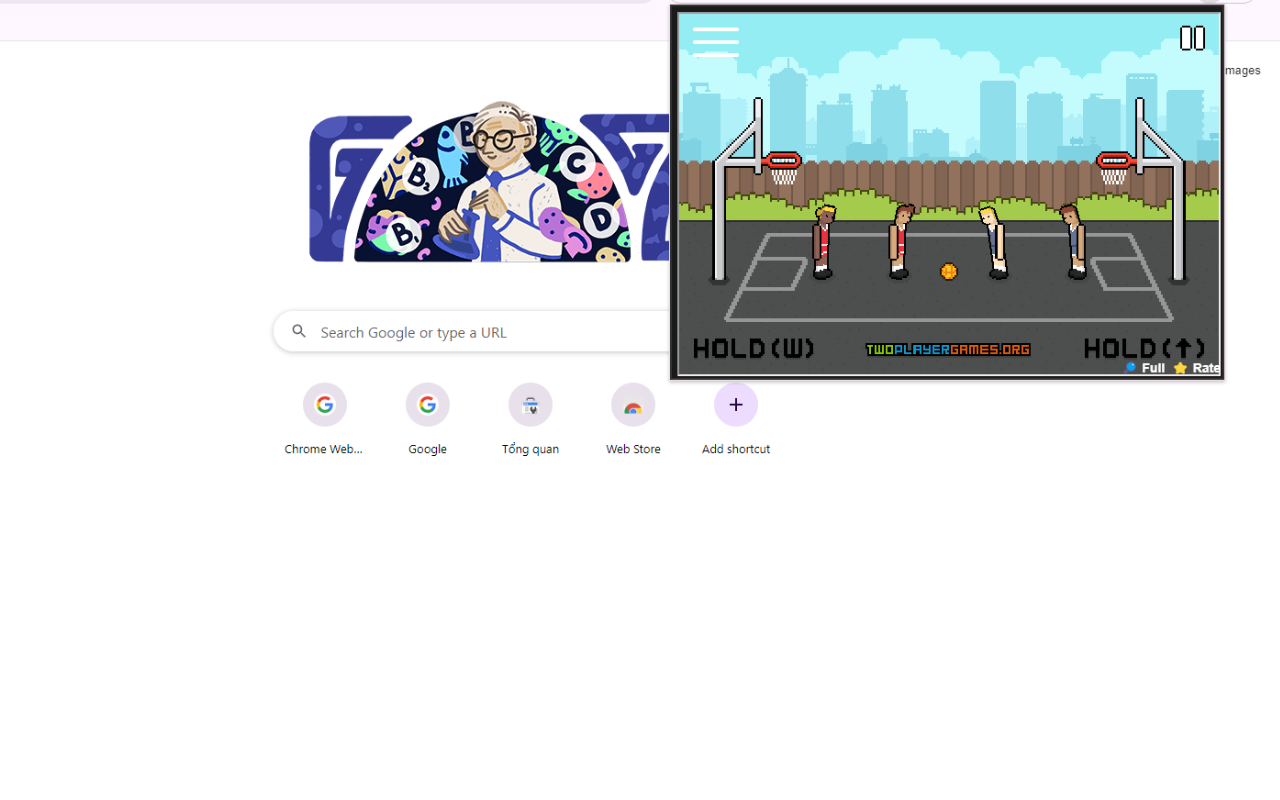Open the Images link at top right

[1242, 70]
